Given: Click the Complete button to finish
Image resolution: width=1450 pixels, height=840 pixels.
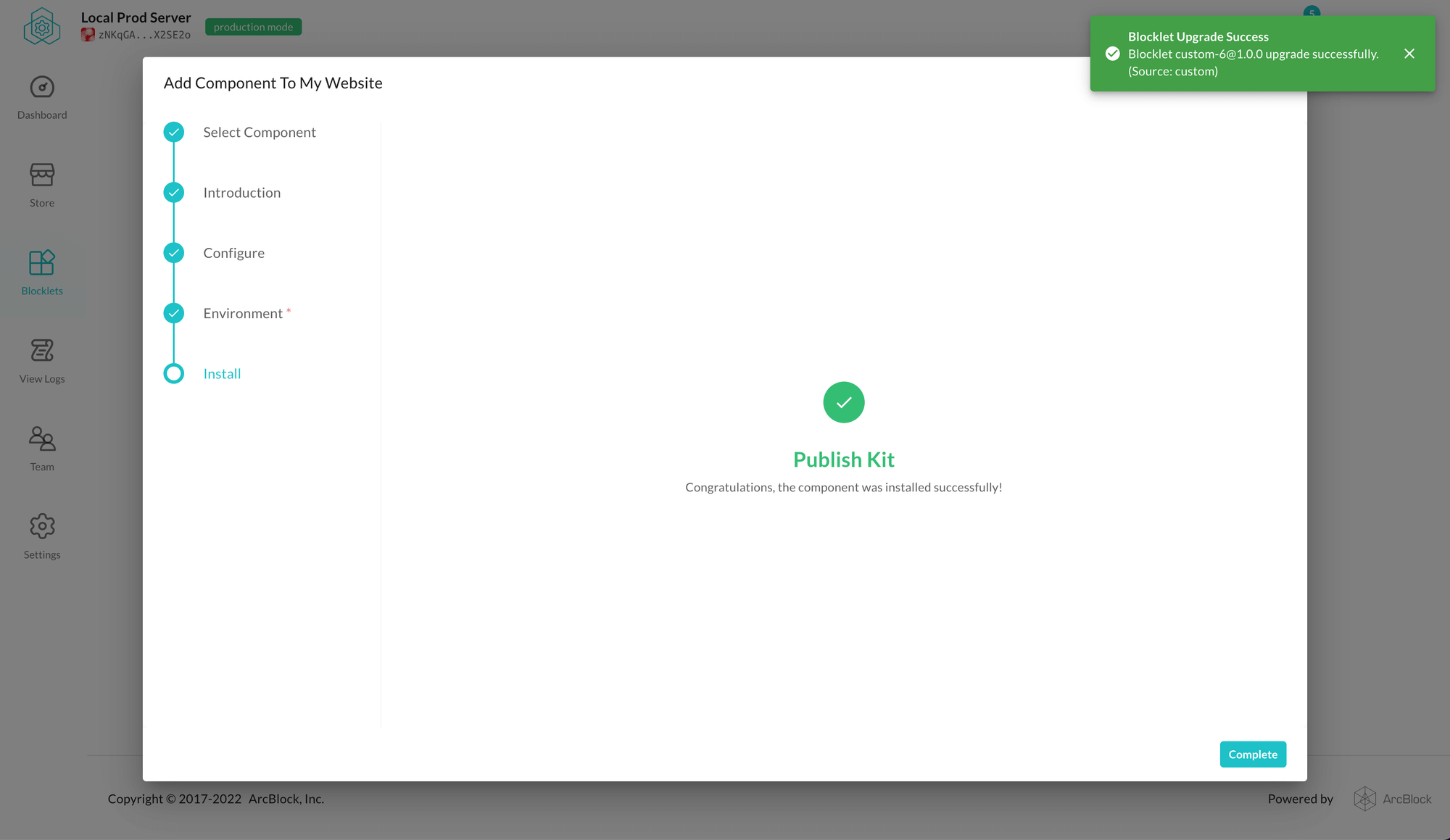Looking at the screenshot, I should point(1253,754).
